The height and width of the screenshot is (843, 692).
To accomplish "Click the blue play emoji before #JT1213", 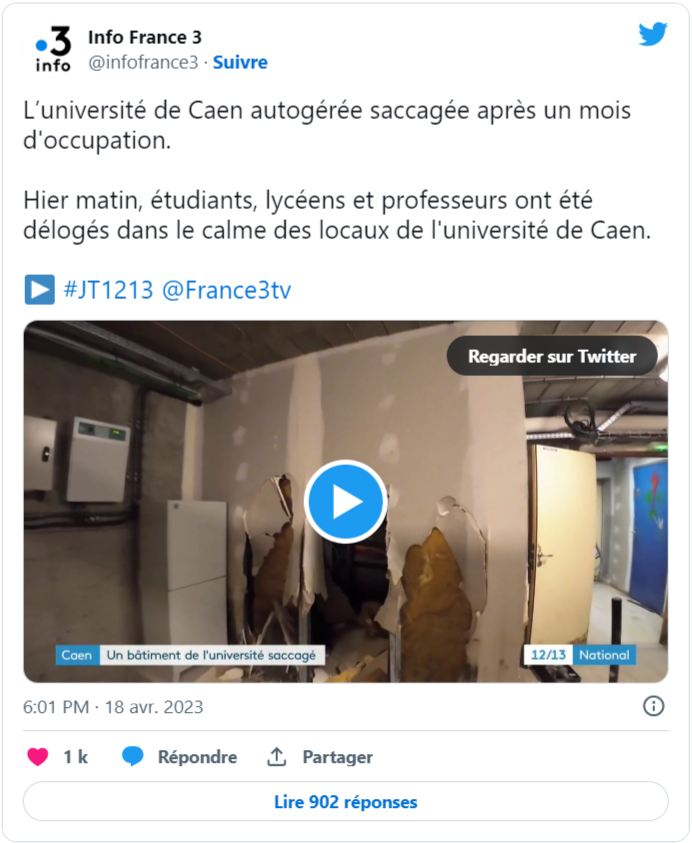I will pyautogui.click(x=39, y=290).
